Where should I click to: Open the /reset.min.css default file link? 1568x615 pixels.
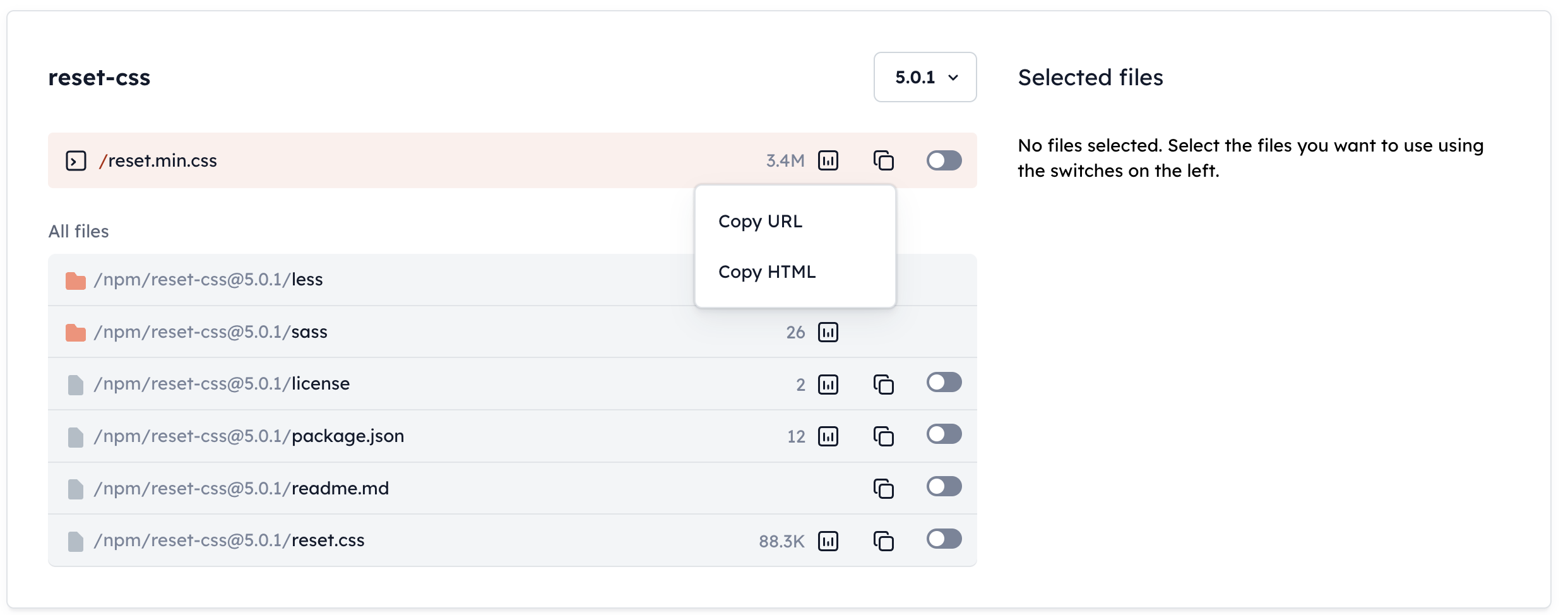point(162,161)
